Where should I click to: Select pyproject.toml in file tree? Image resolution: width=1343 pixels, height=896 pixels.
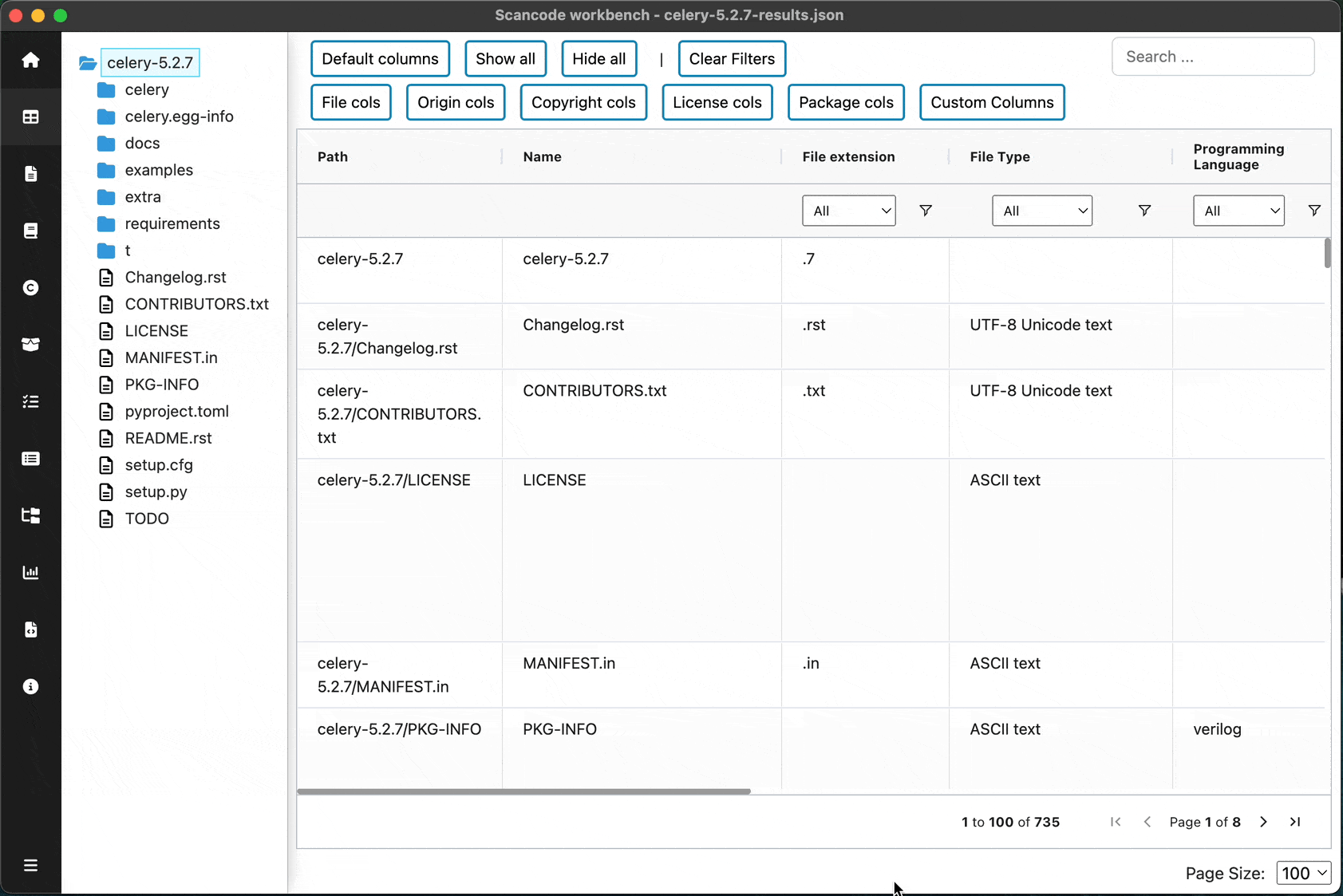[x=176, y=411]
